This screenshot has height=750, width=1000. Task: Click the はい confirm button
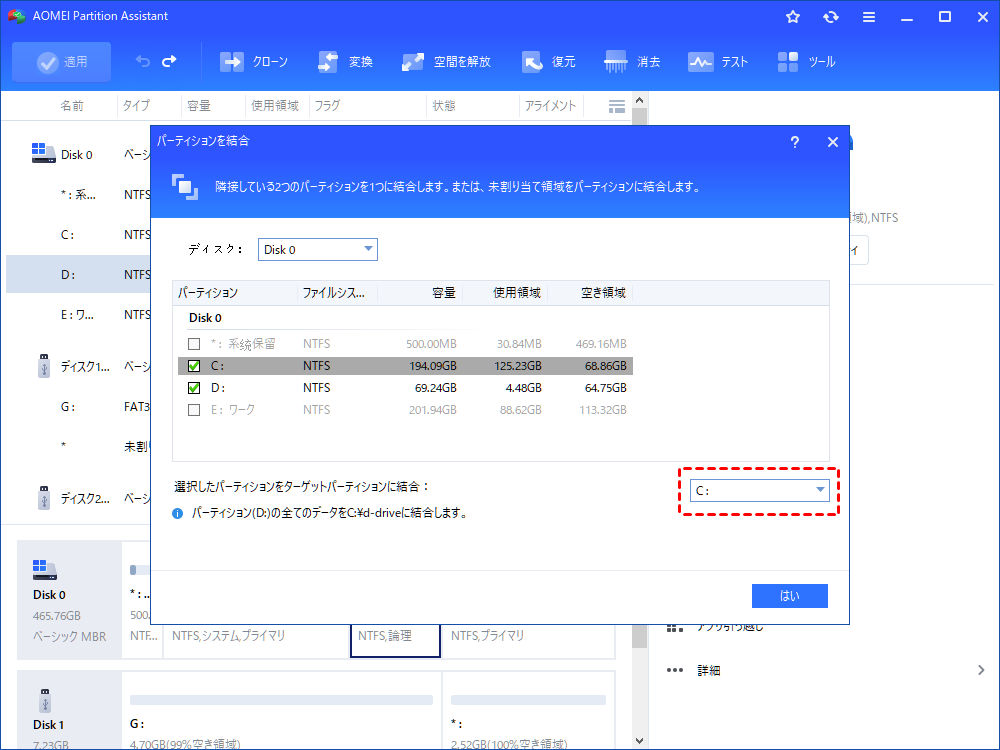[790, 596]
